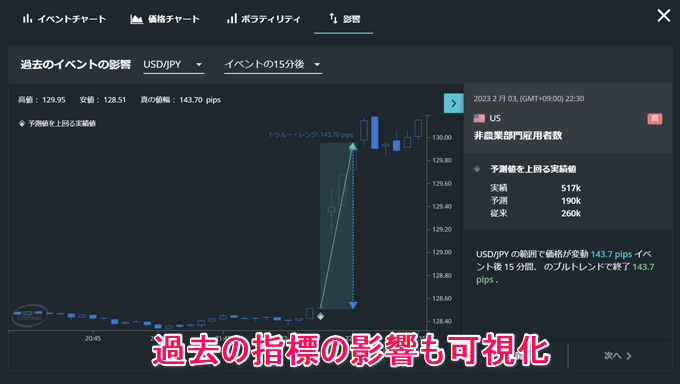The width and height of the screenshot is (680, 384).
Task: Click the event date 2023 2月 03 22:30
Action: click(529, 98)
